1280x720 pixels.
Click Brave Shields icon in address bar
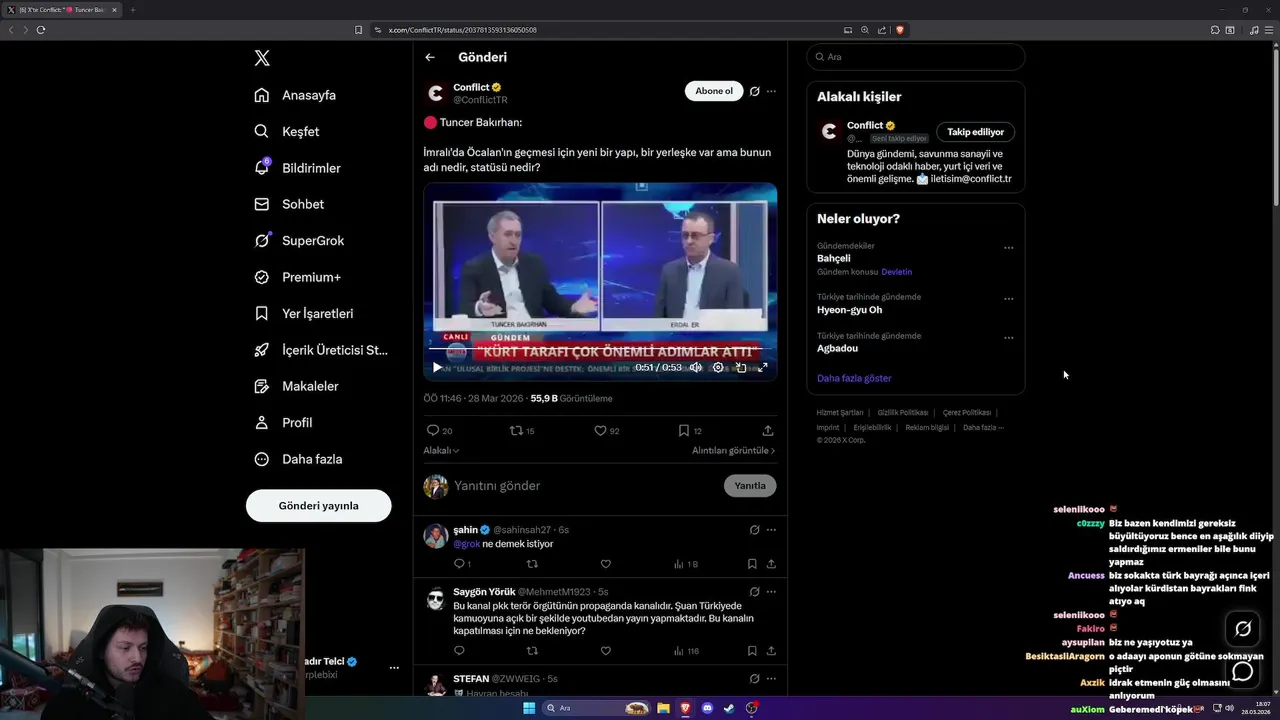tap(899, 30)
